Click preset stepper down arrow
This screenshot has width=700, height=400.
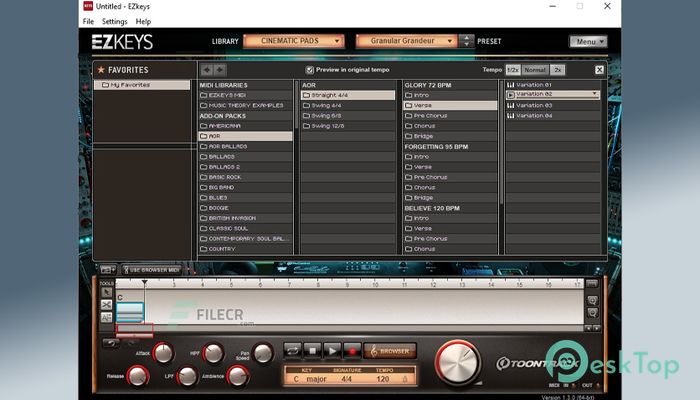pyautogui.click(x=466, y=44)
